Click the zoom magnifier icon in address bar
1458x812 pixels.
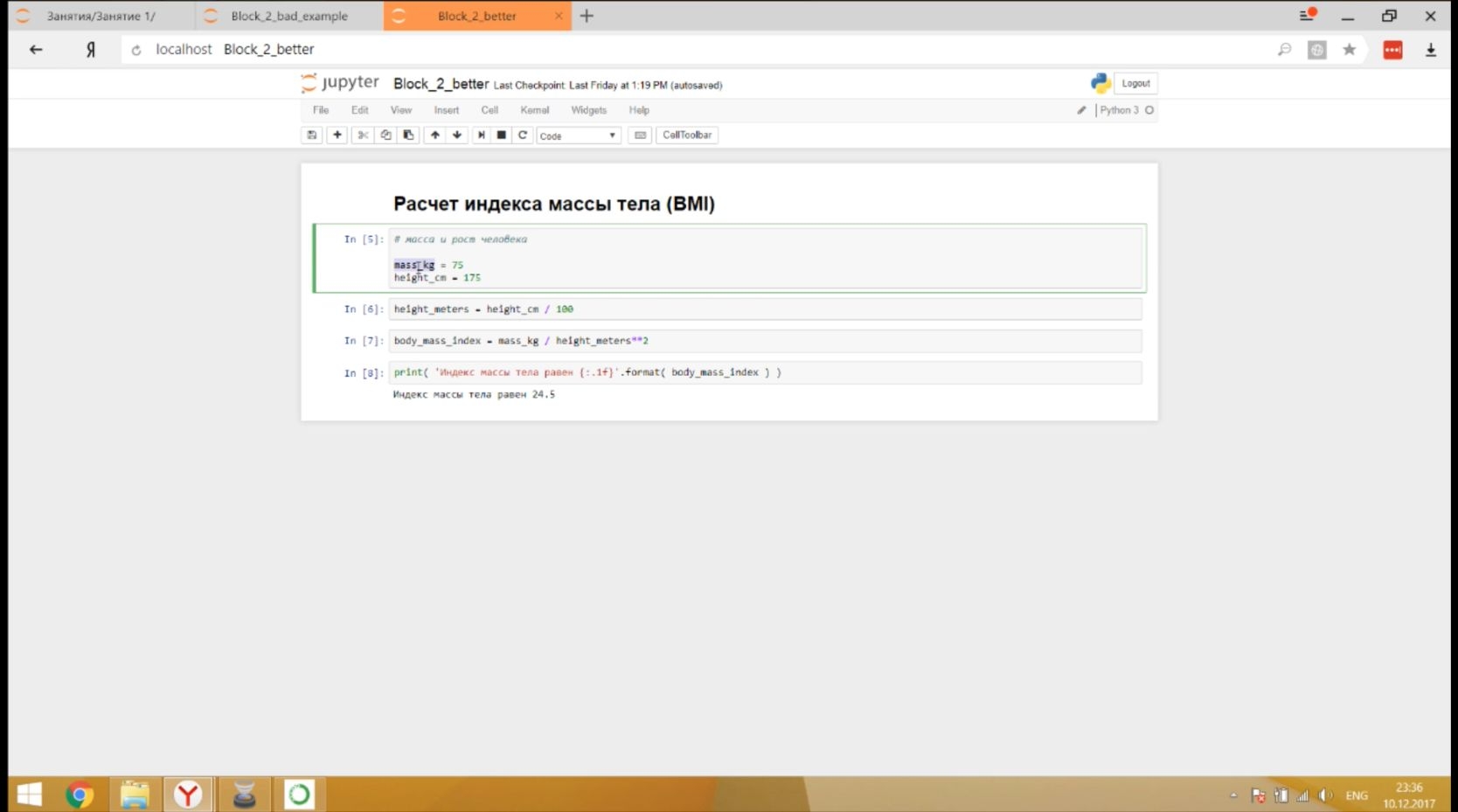pyautogui.click(x=1284, y=50)
